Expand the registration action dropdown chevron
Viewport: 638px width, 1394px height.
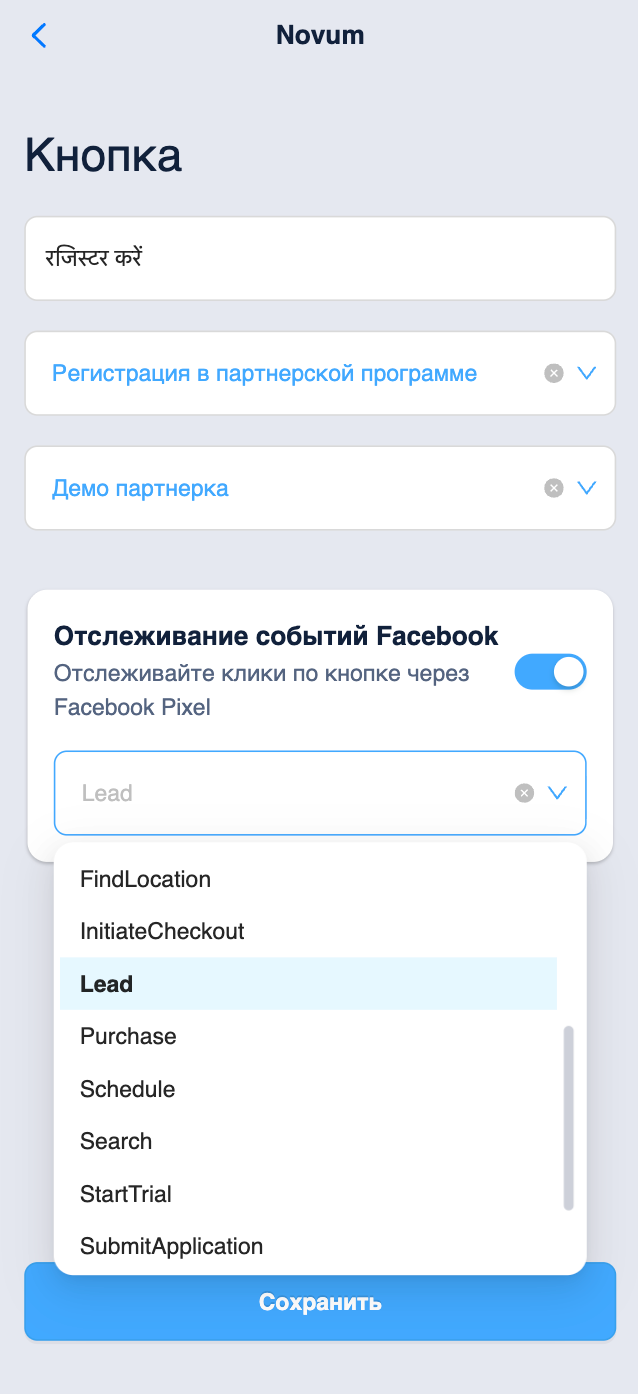pos(587,373)
